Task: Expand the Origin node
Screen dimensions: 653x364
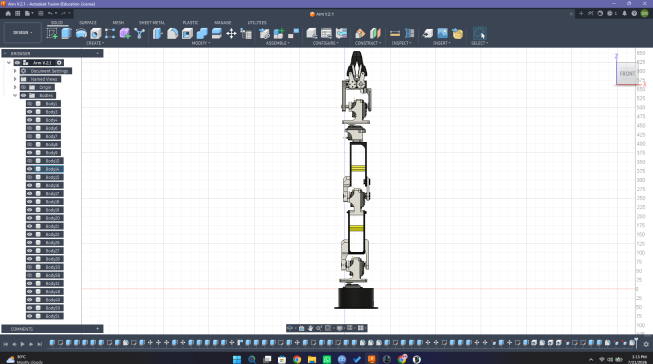Action: click(x=15, y=87)
